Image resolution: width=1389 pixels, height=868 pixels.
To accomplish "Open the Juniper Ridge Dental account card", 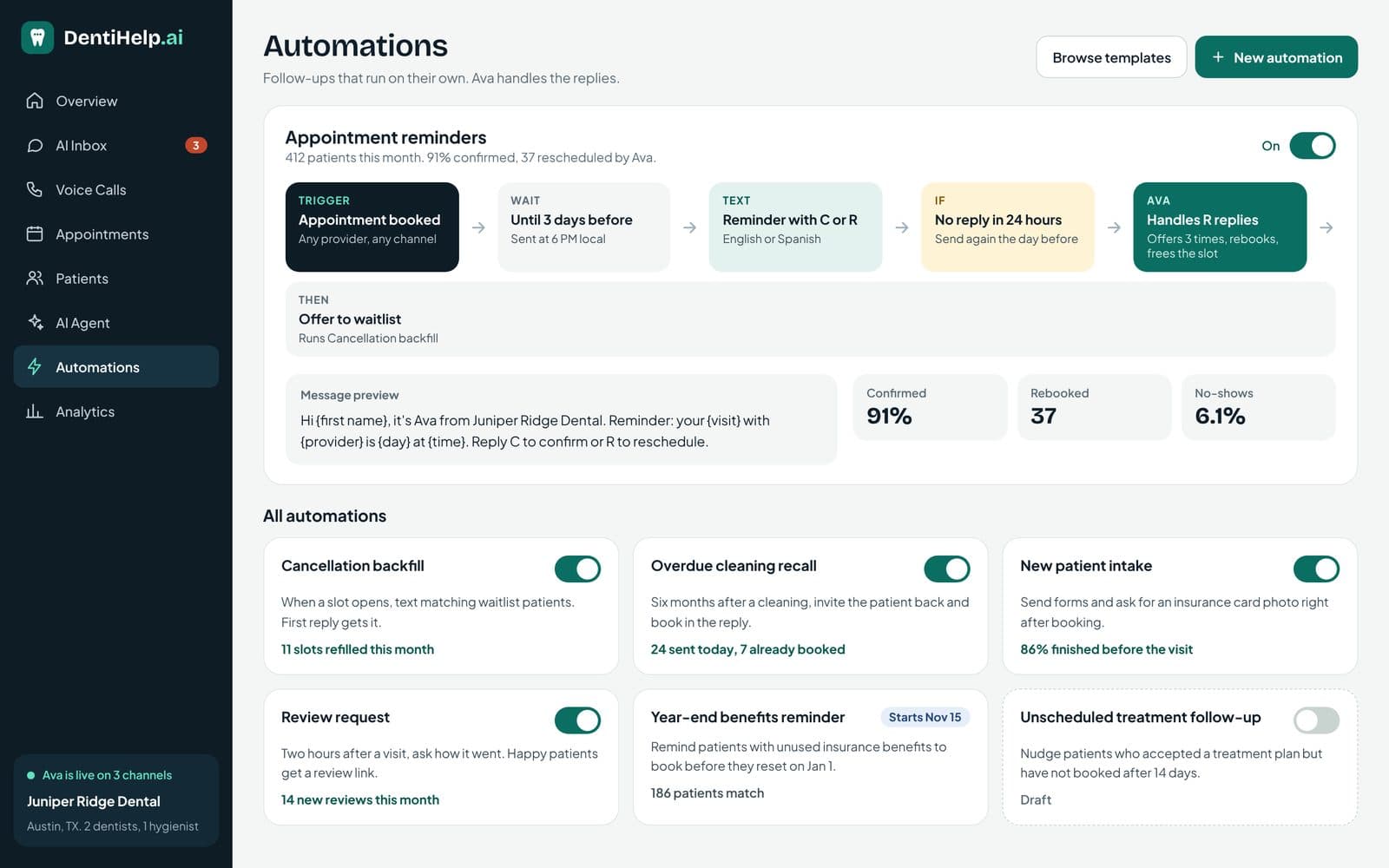I will pyautogui.click(x=116, y=799).
